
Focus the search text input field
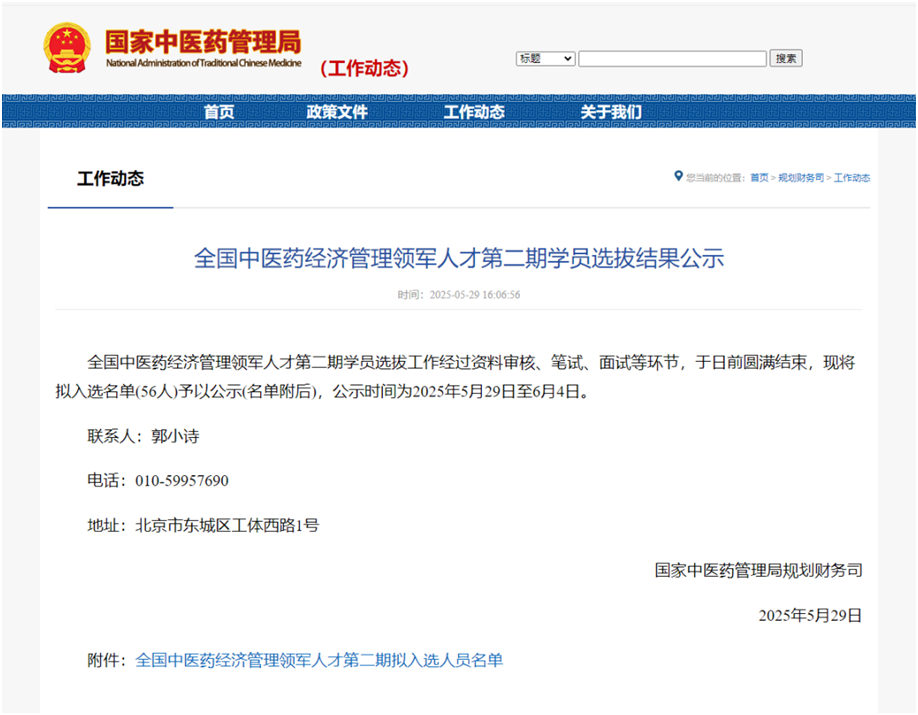672,59
